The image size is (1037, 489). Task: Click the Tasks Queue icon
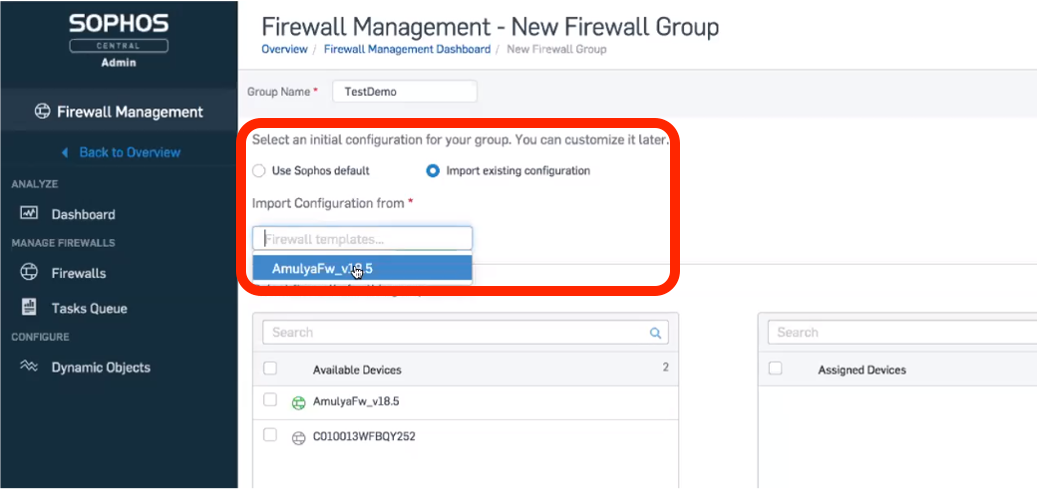point(29,308)
